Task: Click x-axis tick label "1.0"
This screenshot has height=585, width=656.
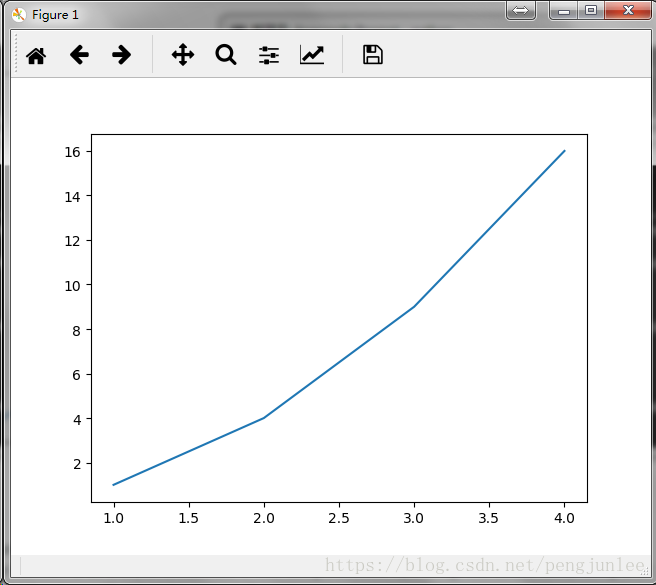Action: pyautogui.click(x=113, y=518)
